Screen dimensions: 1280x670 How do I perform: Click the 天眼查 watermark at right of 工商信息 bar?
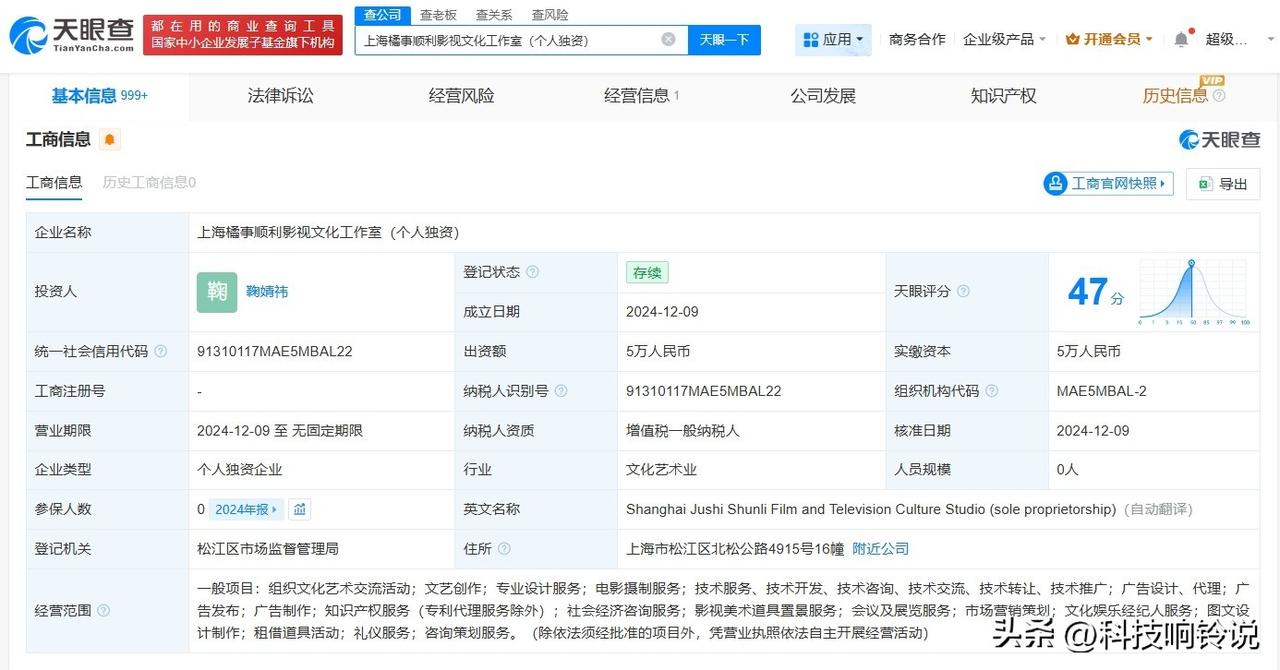(1221, 139)
